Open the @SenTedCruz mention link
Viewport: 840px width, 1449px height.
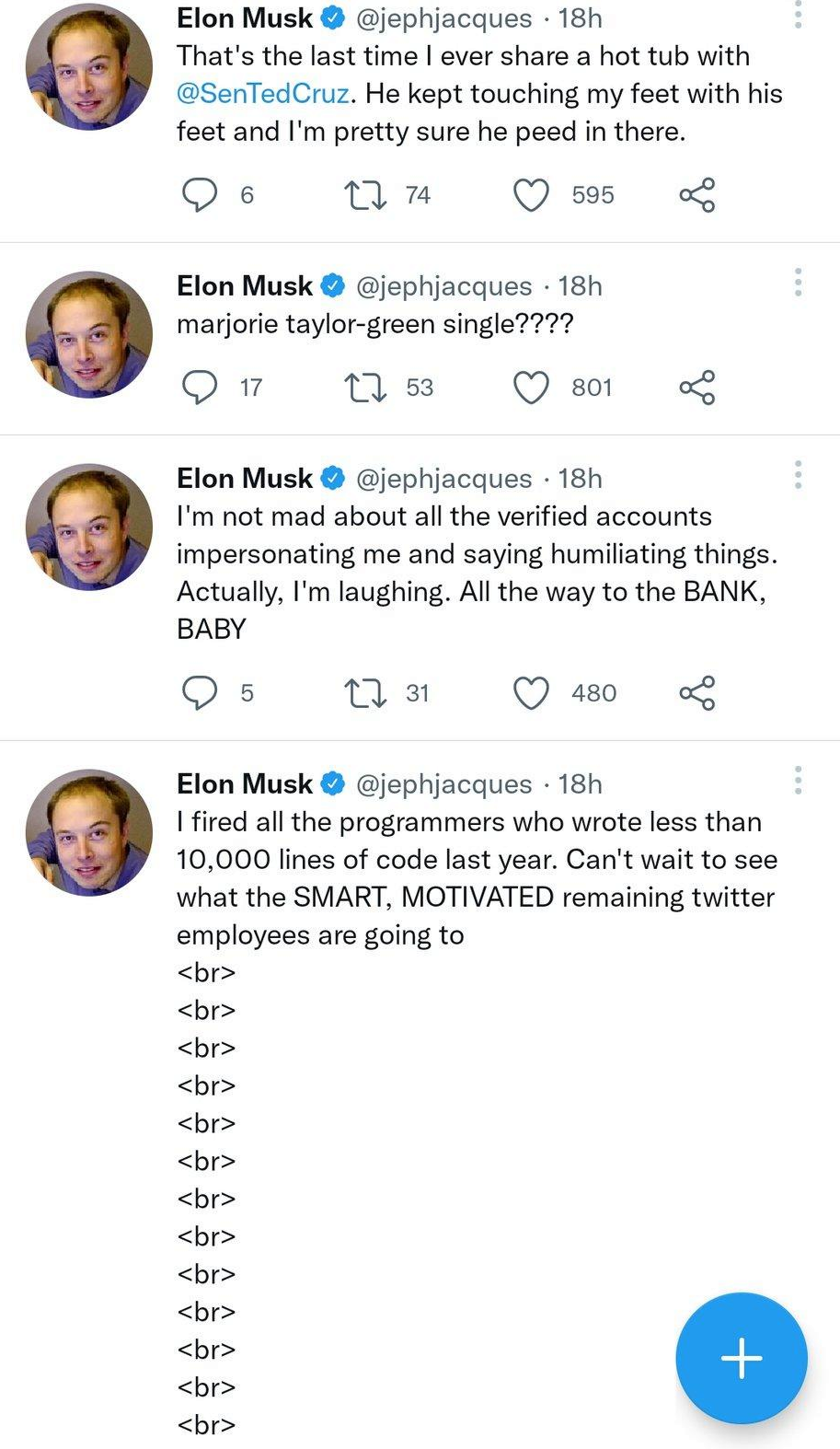[263, 94]
